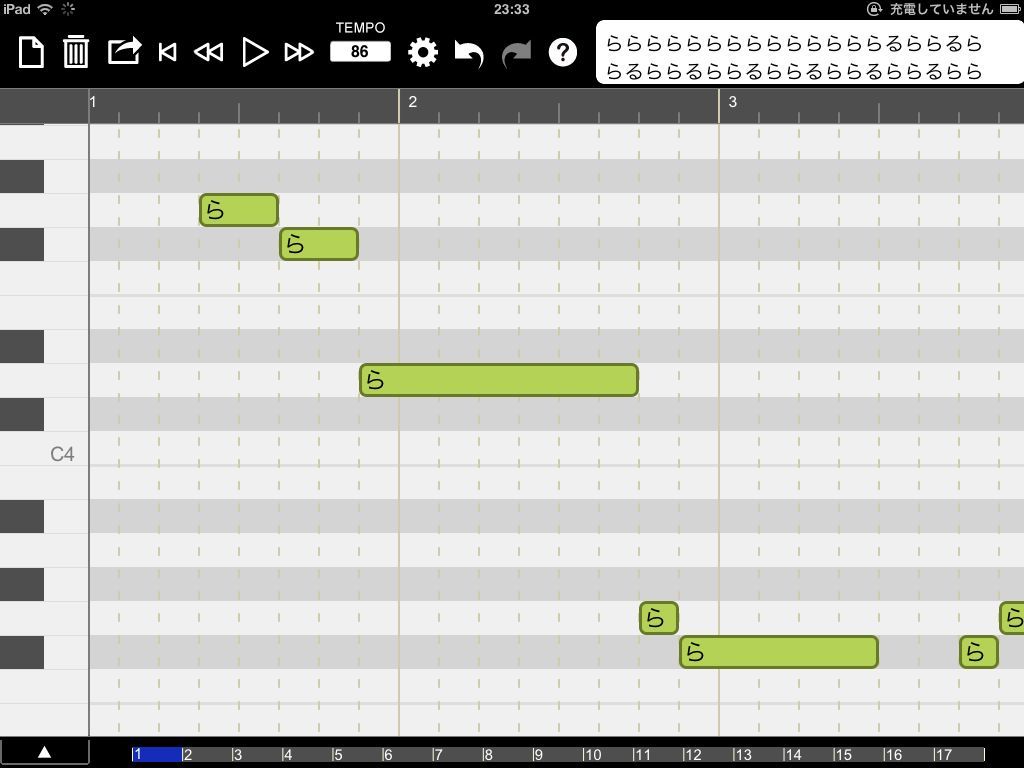Open help with the question mark icon
This screenshot has height=768, width=1024.
(562, 52)
